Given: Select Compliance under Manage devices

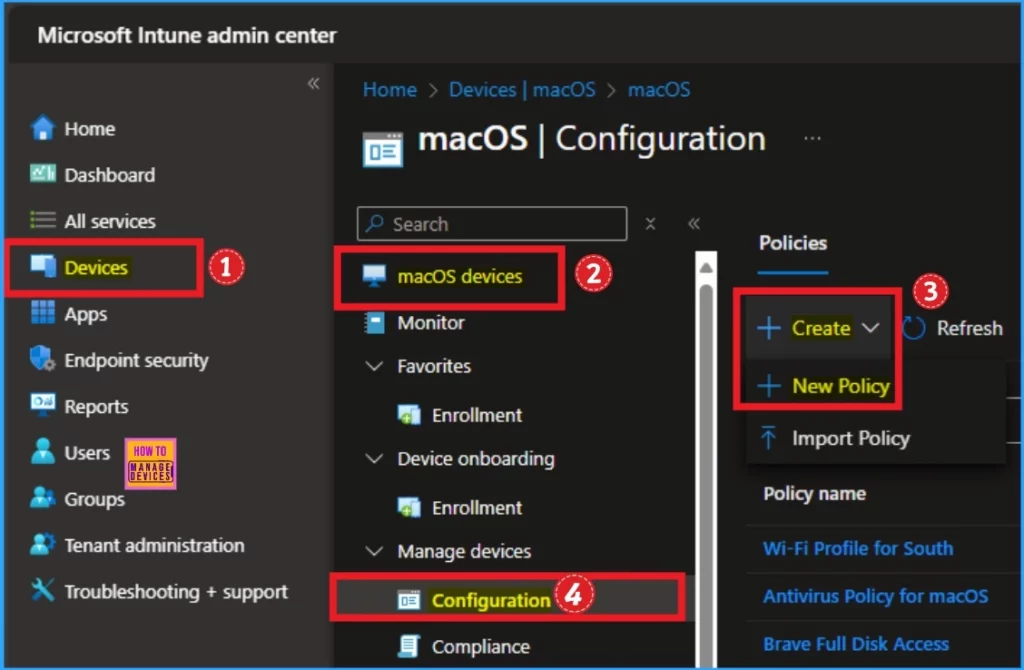Looking at the screenshot, I should pos(481,646).
